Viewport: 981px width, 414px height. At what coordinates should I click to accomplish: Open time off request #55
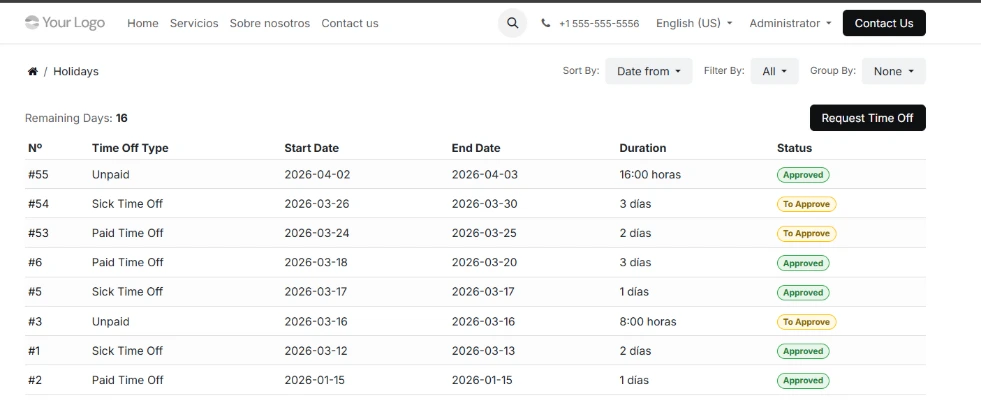click(x=38, y=174)
